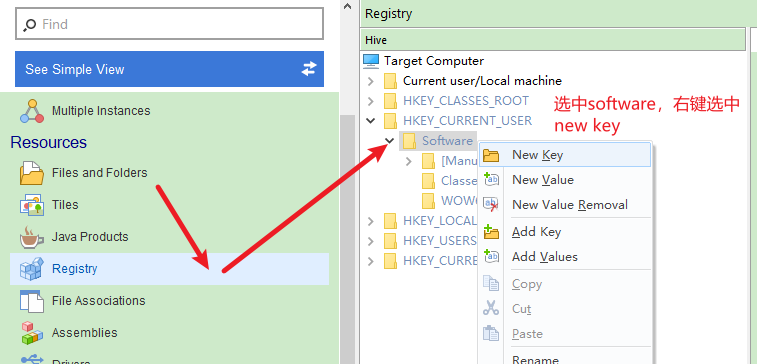Click the [Manu… subkey folder icon
The image size is (757, 364).
coord(428,161)
